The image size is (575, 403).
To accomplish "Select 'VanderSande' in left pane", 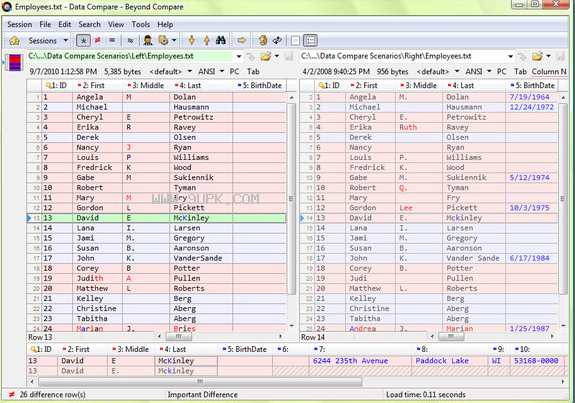I will (x=198, y=258).
